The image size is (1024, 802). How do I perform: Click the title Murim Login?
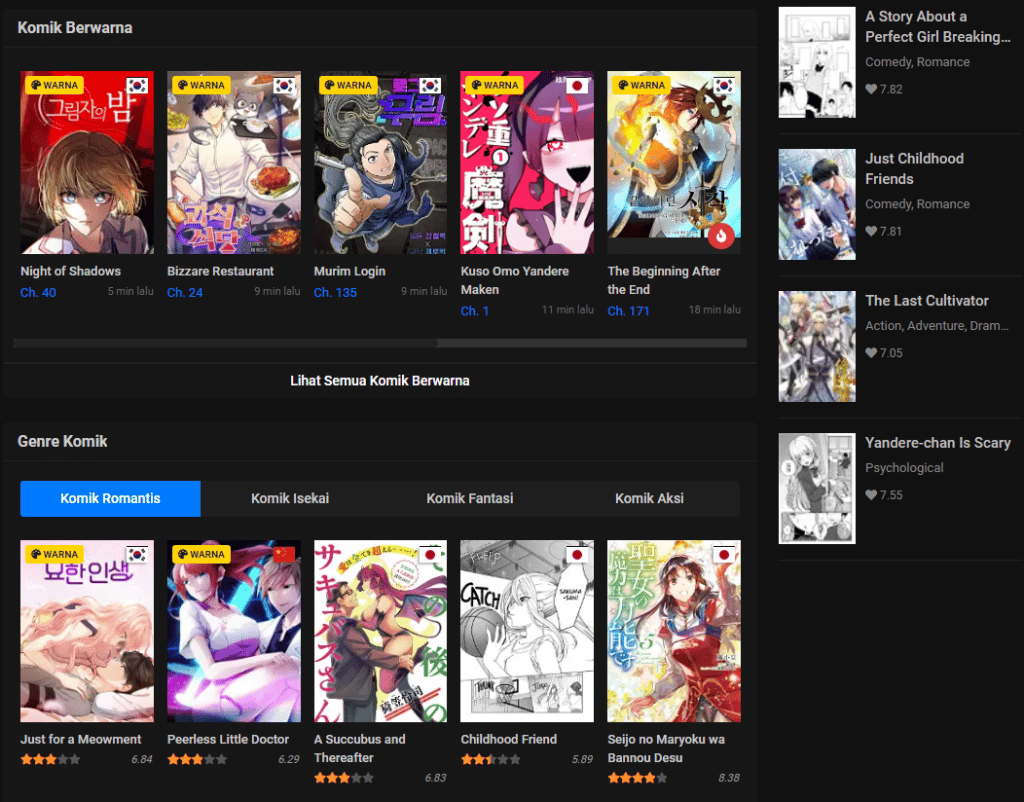[x=349, y=271]
